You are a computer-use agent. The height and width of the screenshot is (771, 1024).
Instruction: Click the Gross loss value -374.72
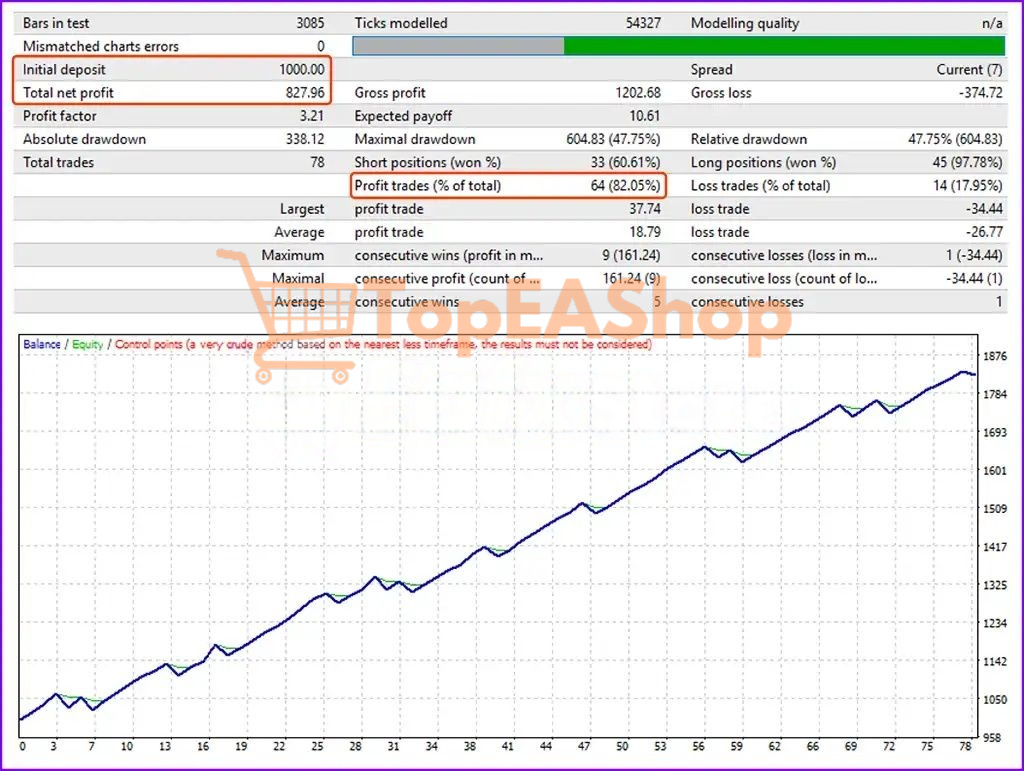[x=974, y=93]
